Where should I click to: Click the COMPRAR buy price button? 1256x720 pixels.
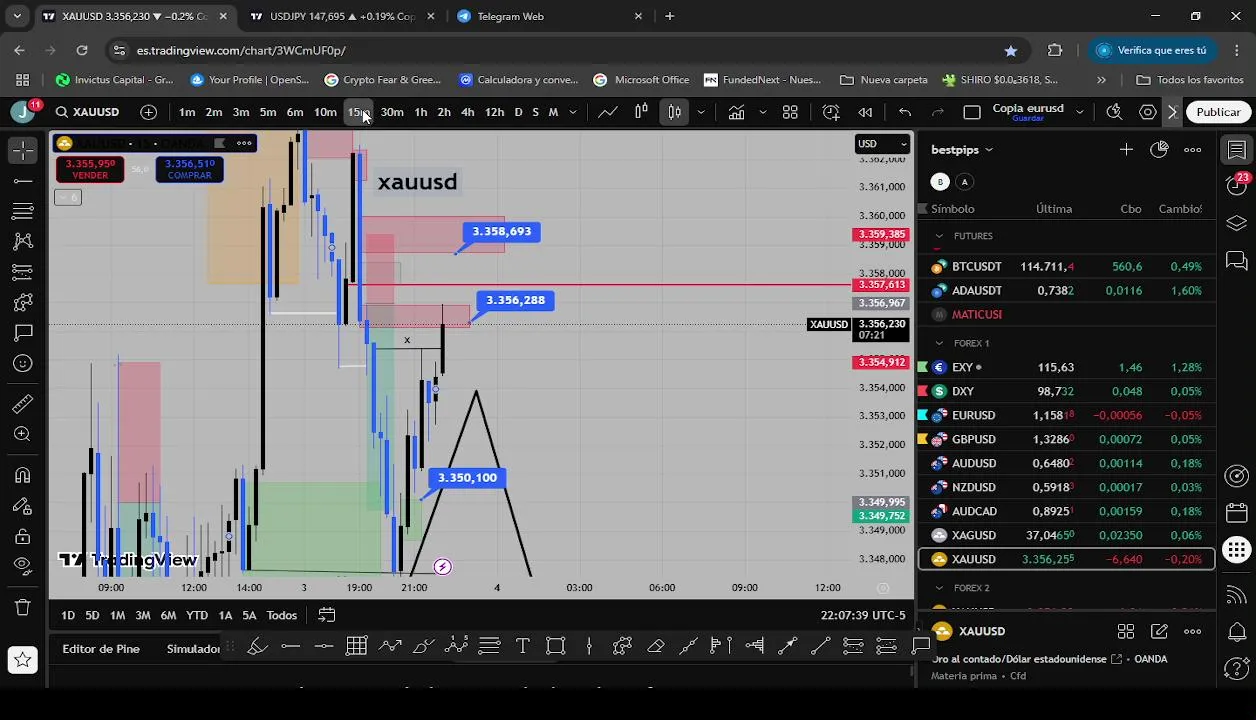click(x=190, y=169)
